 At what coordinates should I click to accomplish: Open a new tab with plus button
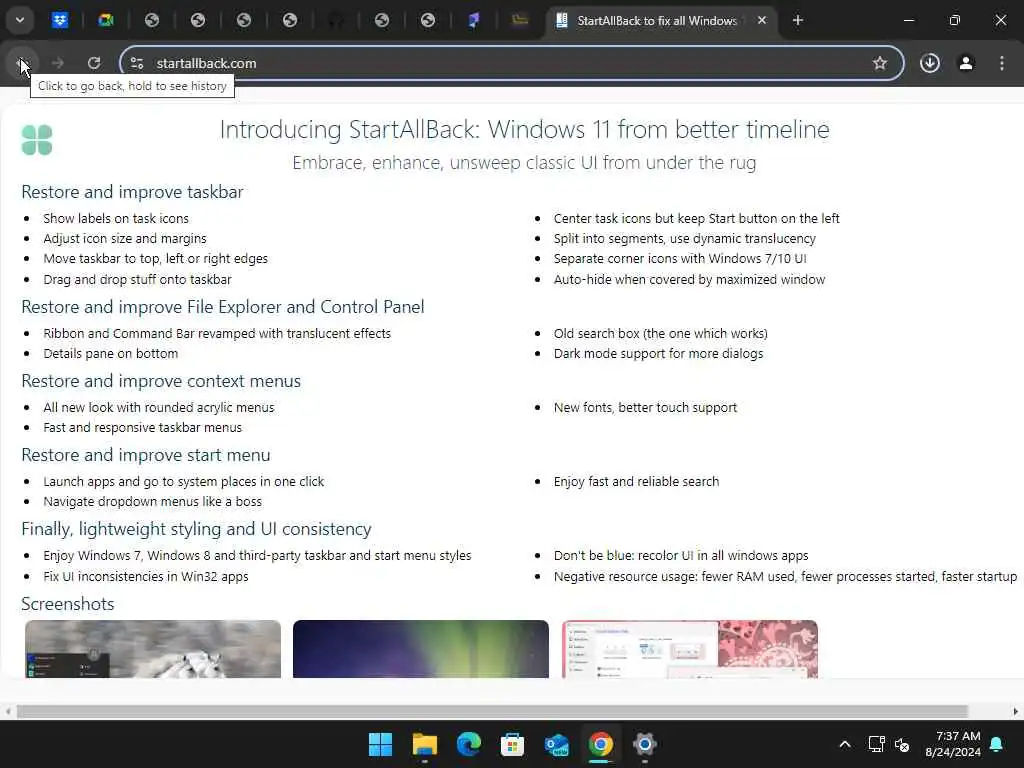click(x=797, y=20)
